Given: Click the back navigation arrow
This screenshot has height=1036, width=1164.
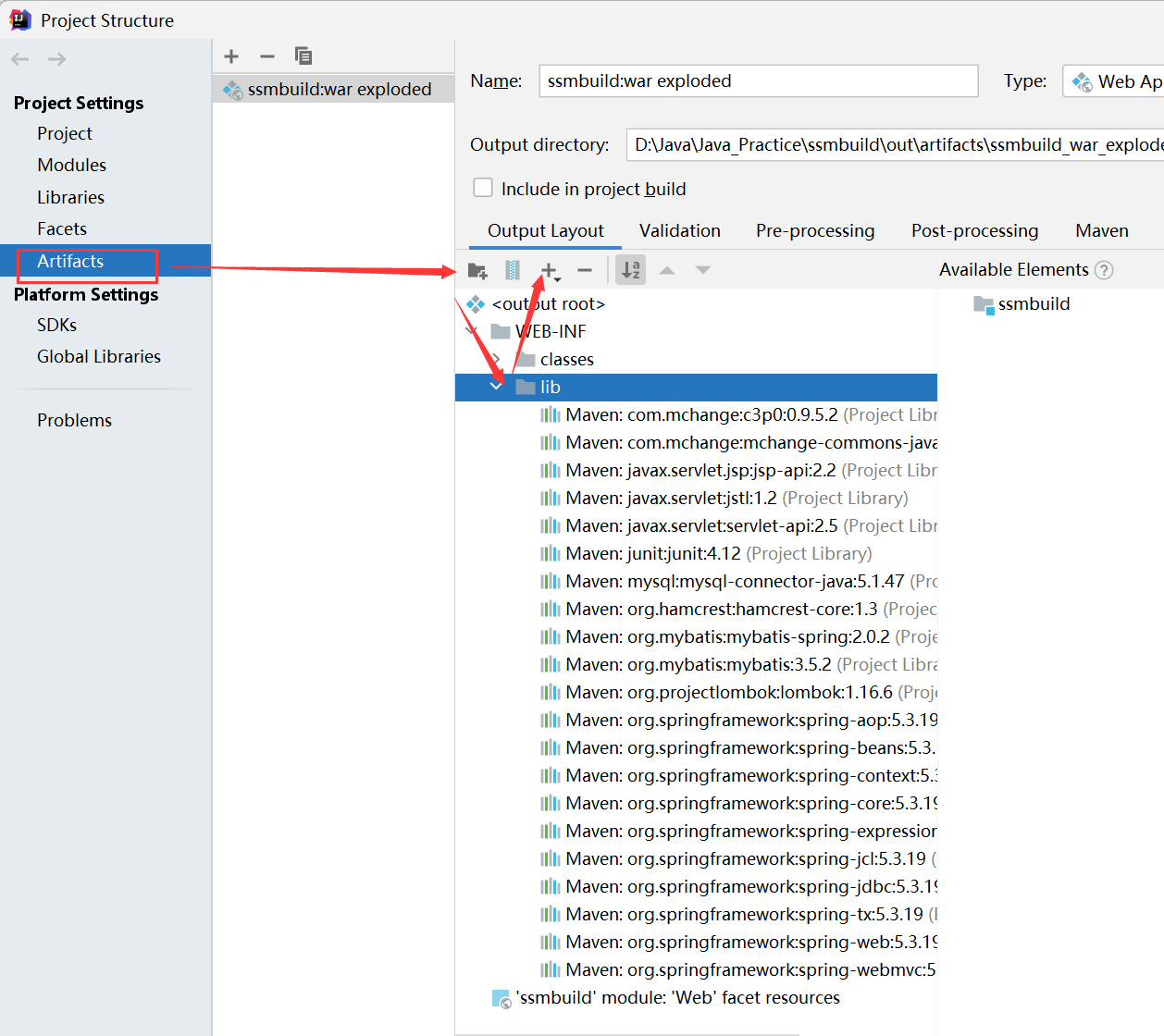Looking at the screenshot, I should coord(20,59).
